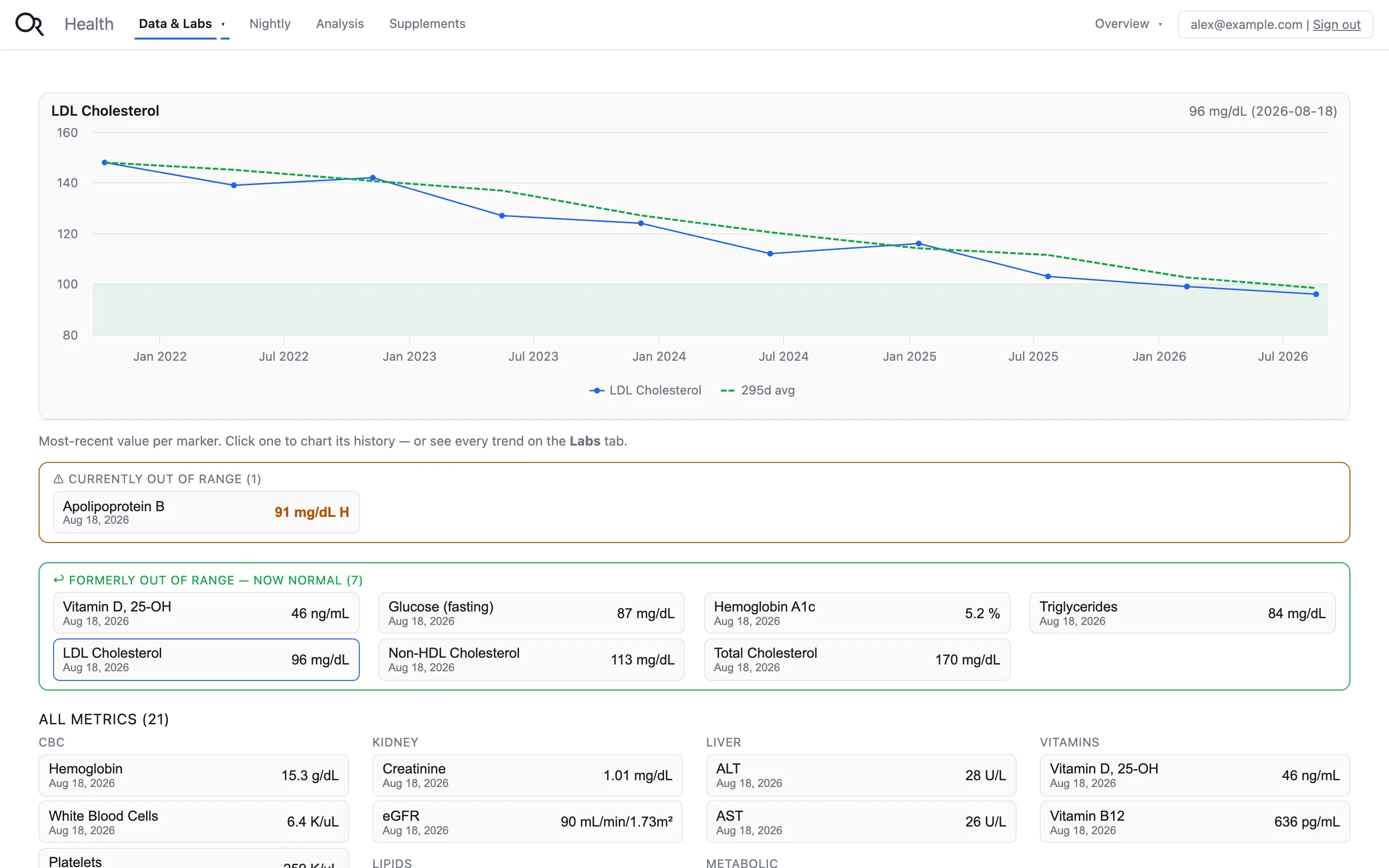The image size is (1389, 868).
Task: Chart the Creatinine metric card
Action: (527, 775)
